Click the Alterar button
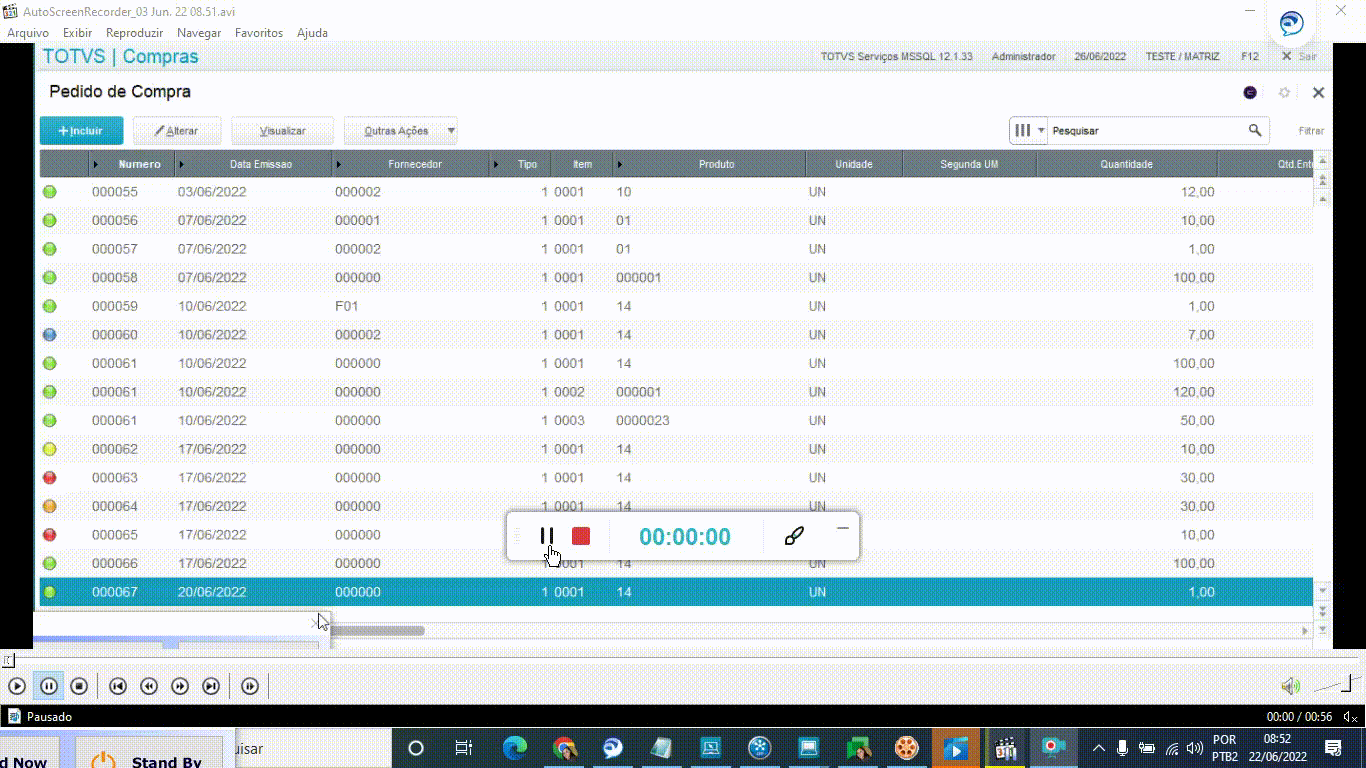This screenshot has height=768, width=1366. pos(177,131)
